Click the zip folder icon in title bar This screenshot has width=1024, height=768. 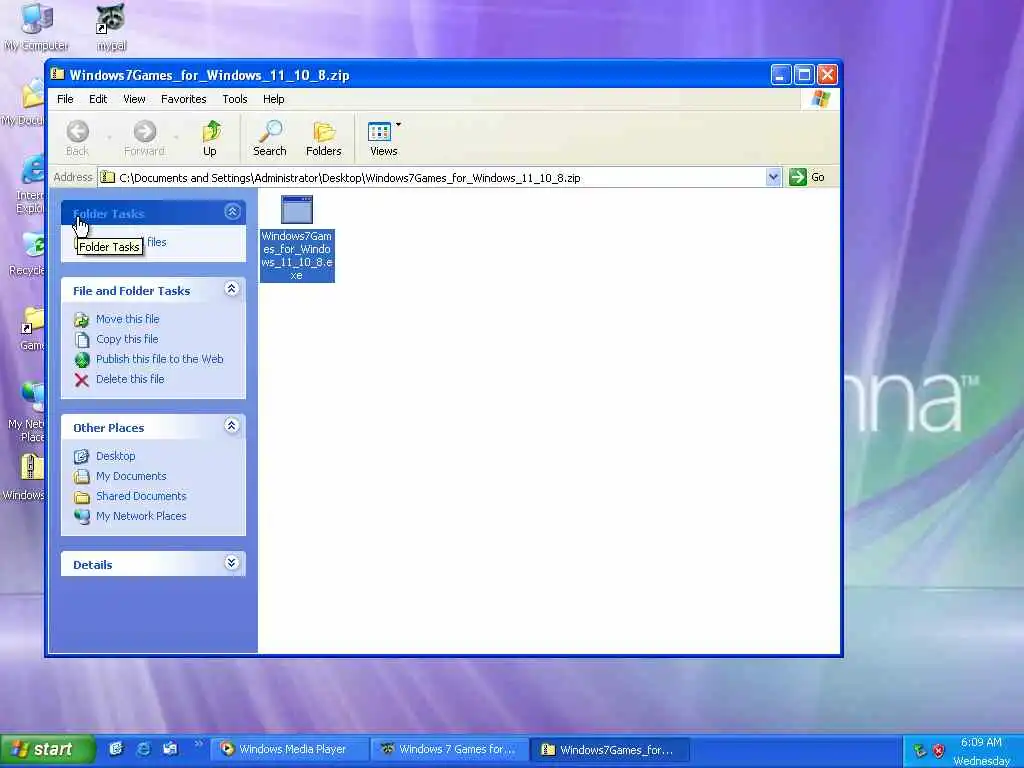point(58,74)
